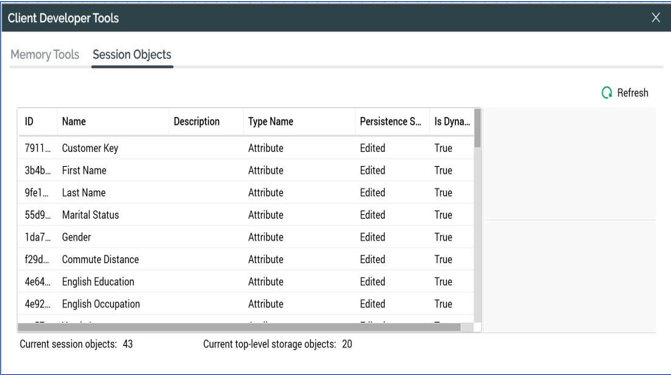Select the Marital Status row
Image resolution: width=671 pixels, height=375 pixels.
click(x=246, y=215)
